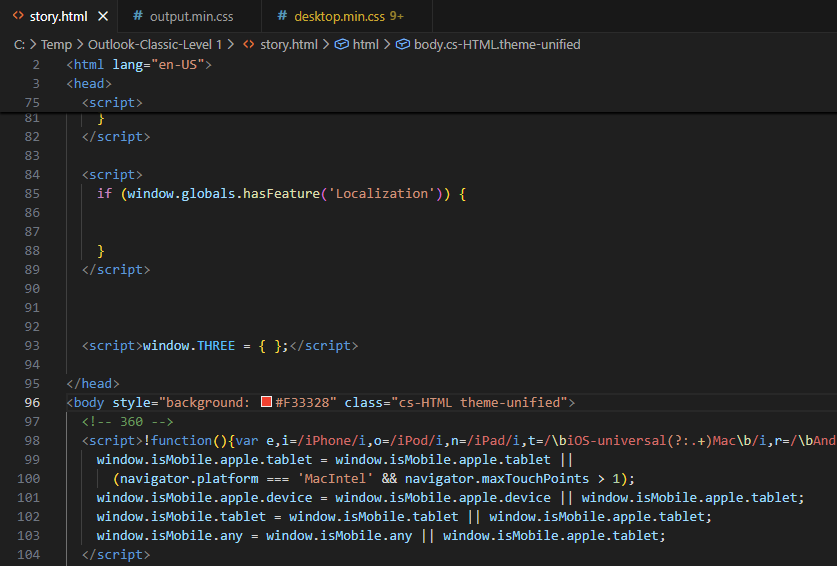Viewport: 837px width, 566px height.
Task: Jump to sticky scroll head line
Action: pyautogui.click(x=89, y=83)
